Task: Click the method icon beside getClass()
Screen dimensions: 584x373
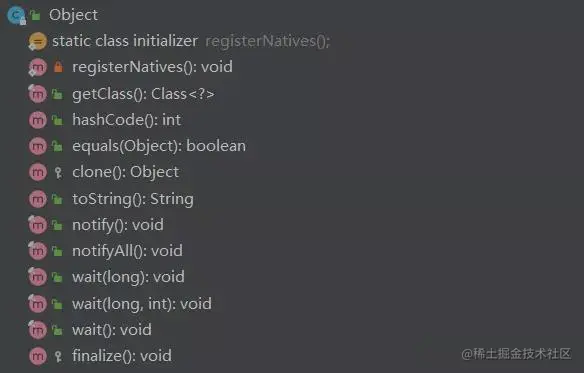Action: coord(38,94)
